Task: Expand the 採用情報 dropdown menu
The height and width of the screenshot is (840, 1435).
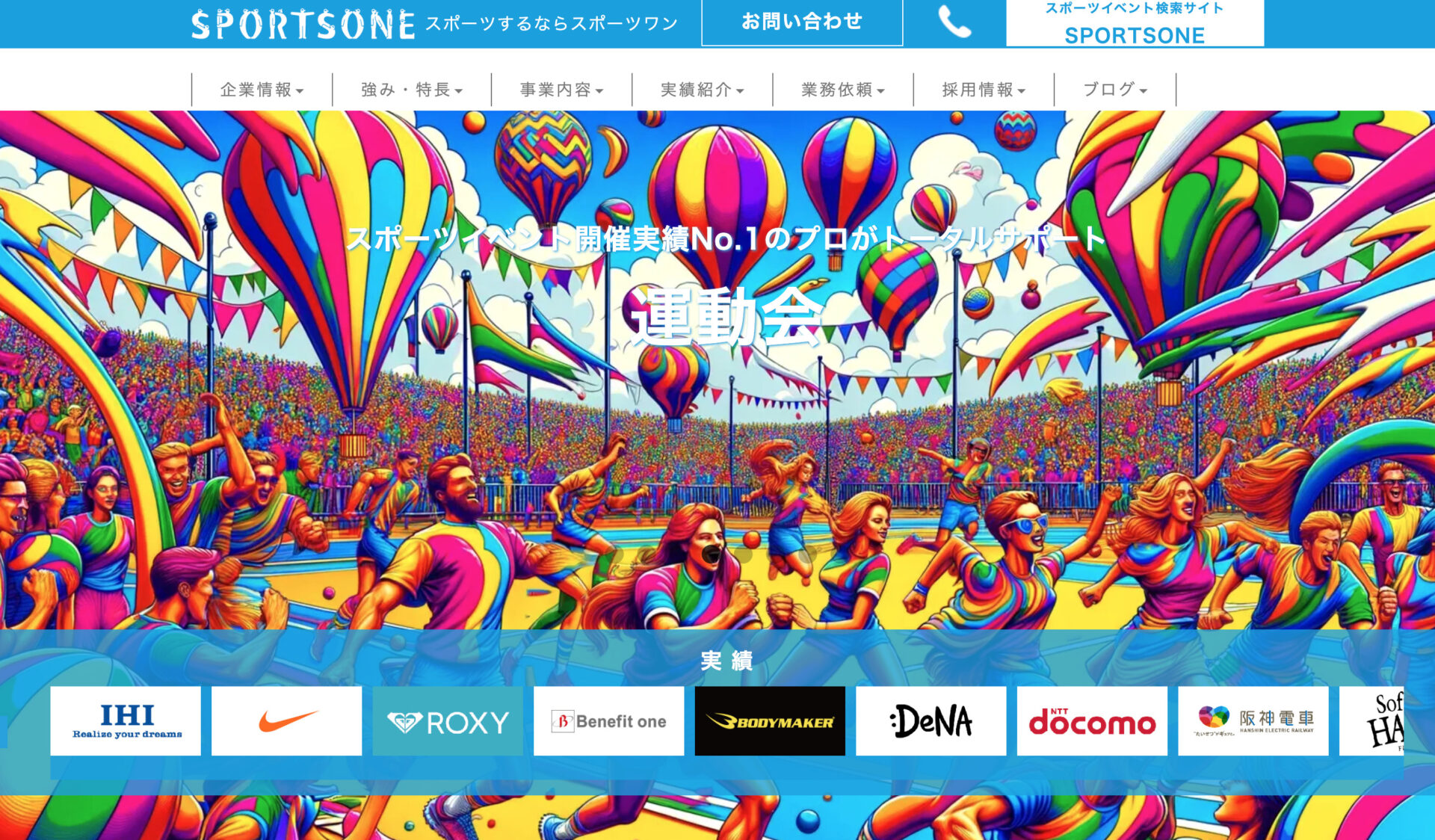Action: [984, 90]
